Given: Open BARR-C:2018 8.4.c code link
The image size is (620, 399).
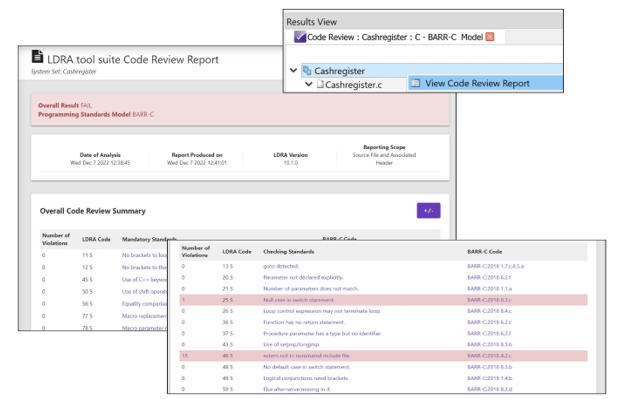Looking at the screenshot, I should pos(490,311).
